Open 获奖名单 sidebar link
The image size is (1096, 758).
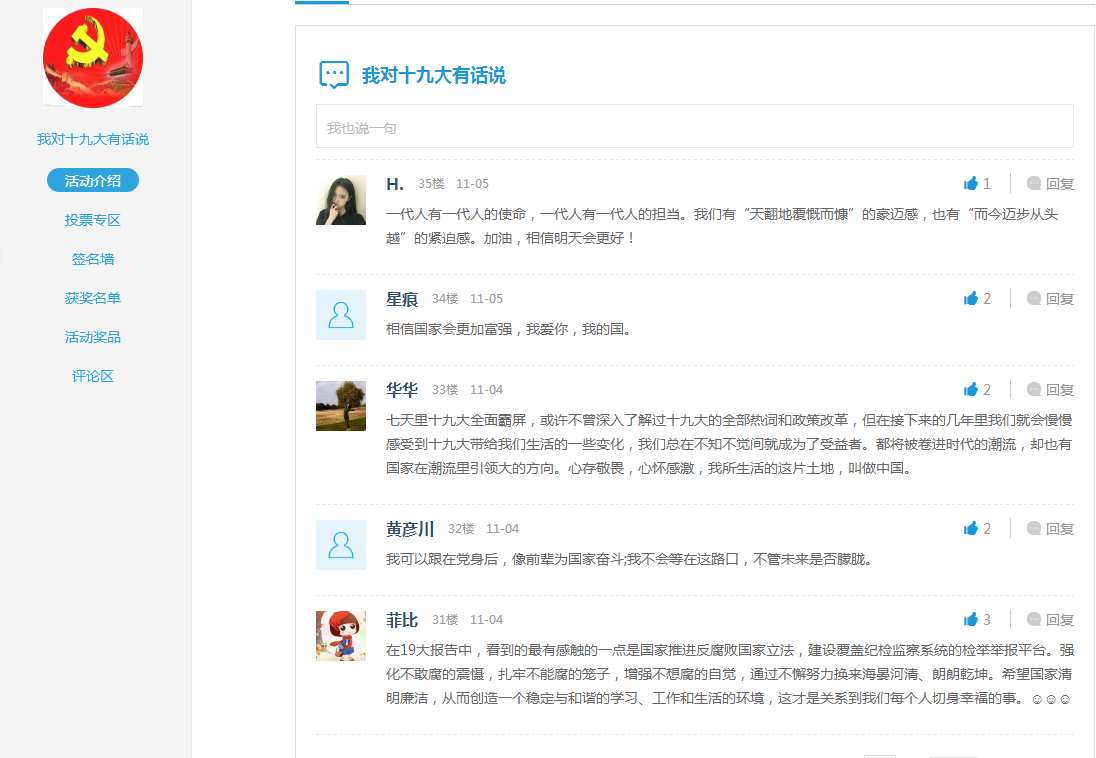(x=93, y=298)
